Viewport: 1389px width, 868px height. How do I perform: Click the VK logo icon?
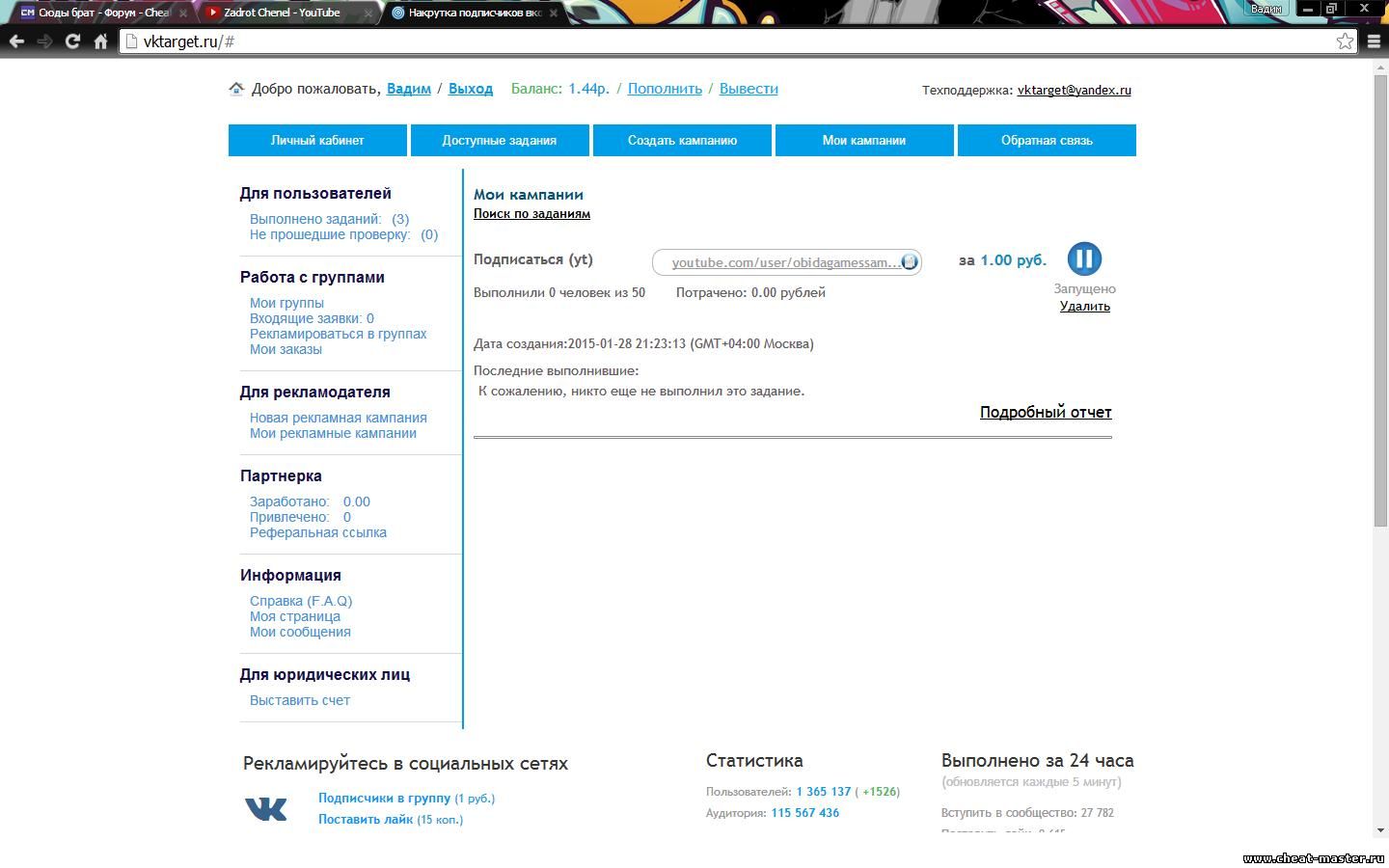[266, 808]
